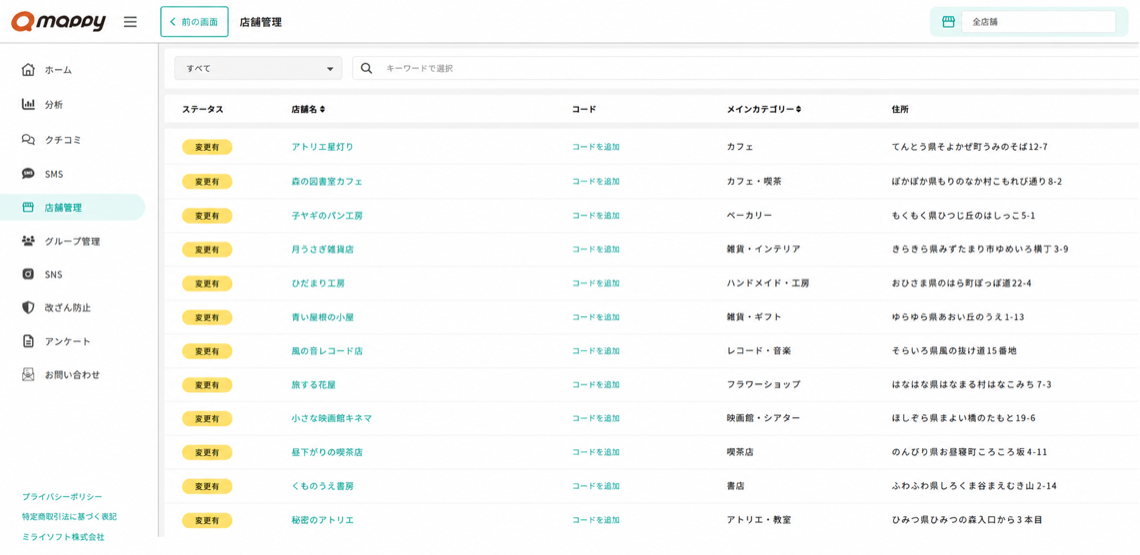This screenshot has height=555, width=1140.
Task: Open クチコミ in sidebar
Action: click(x=63, y=139)
